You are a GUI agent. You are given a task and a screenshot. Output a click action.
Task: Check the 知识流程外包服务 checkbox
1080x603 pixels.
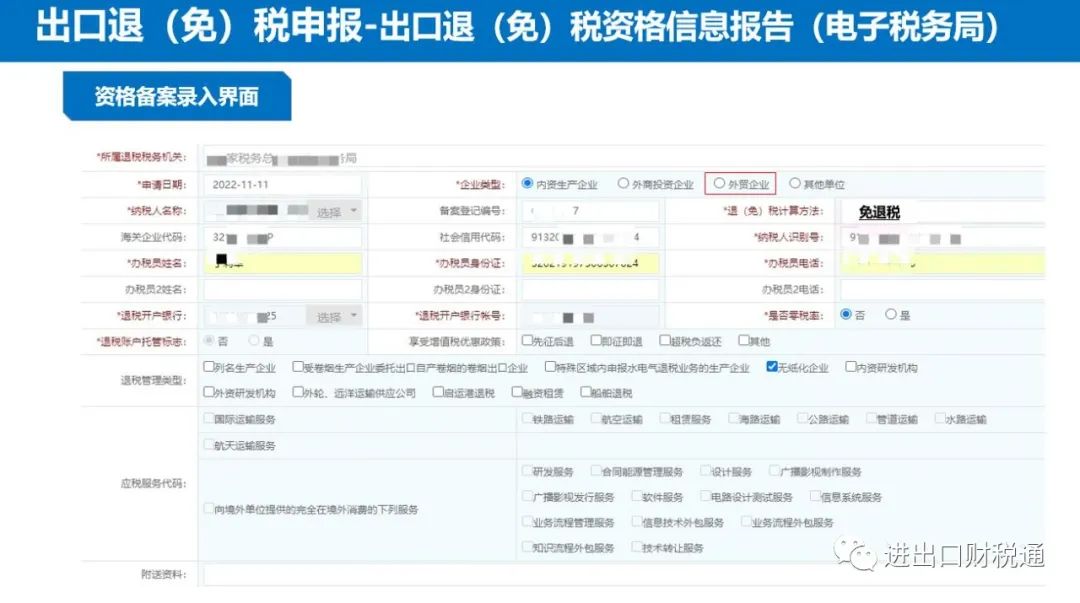click(527, 547)
